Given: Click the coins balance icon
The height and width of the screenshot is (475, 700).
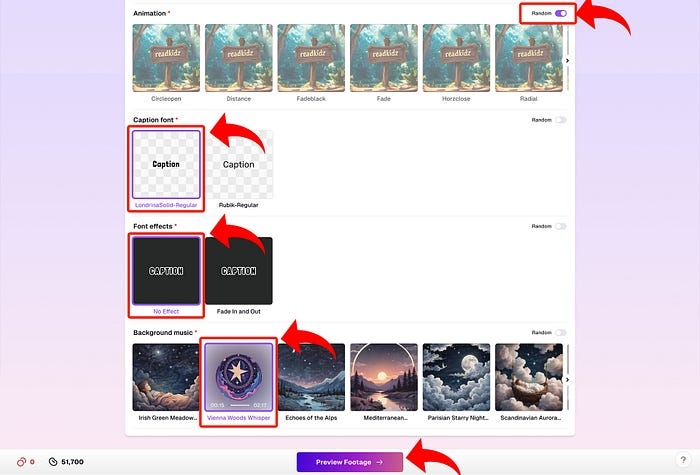Looking at the screenshot, I should click(x=21, y=462).
